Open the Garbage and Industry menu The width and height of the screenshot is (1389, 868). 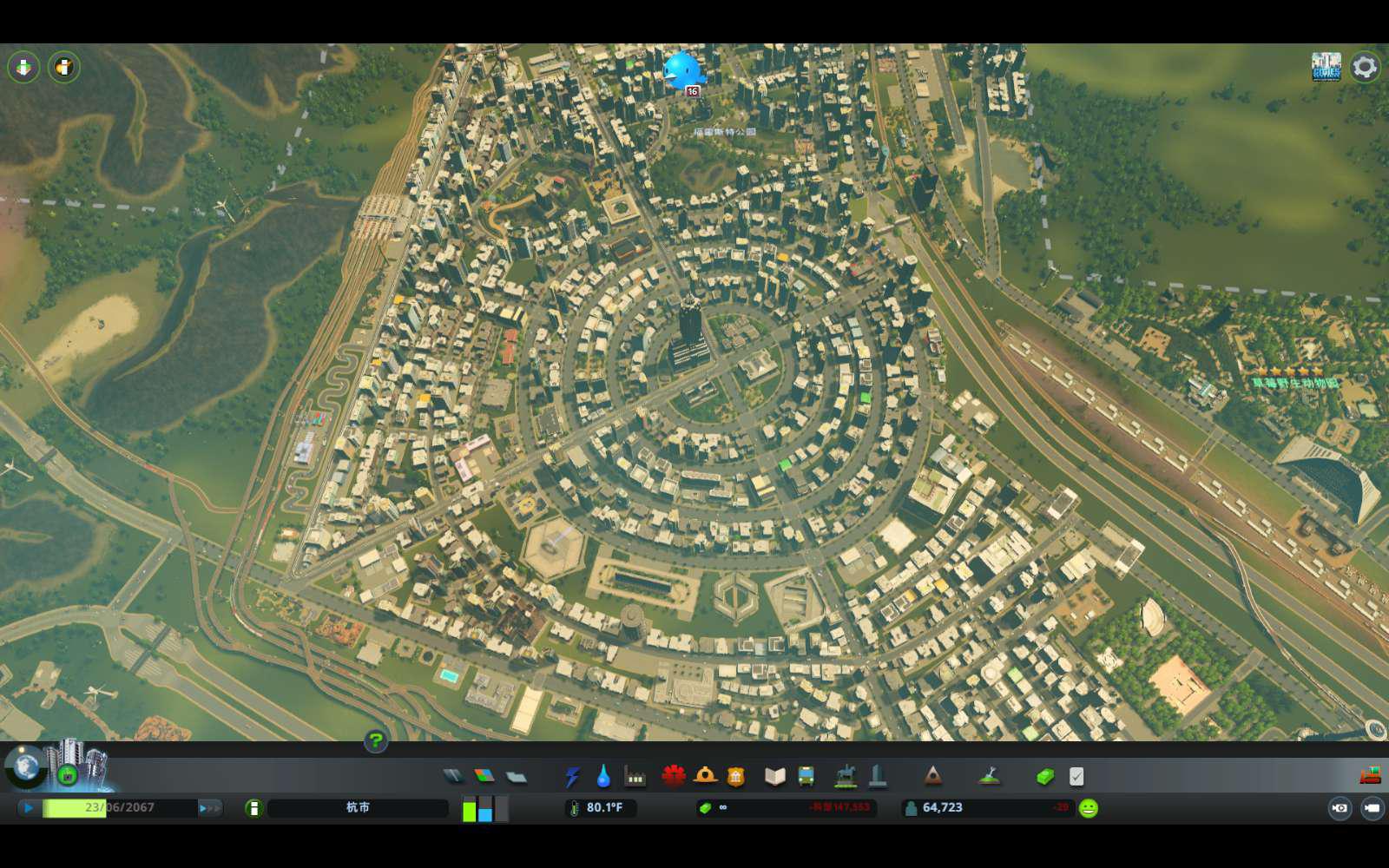point(635,776)
